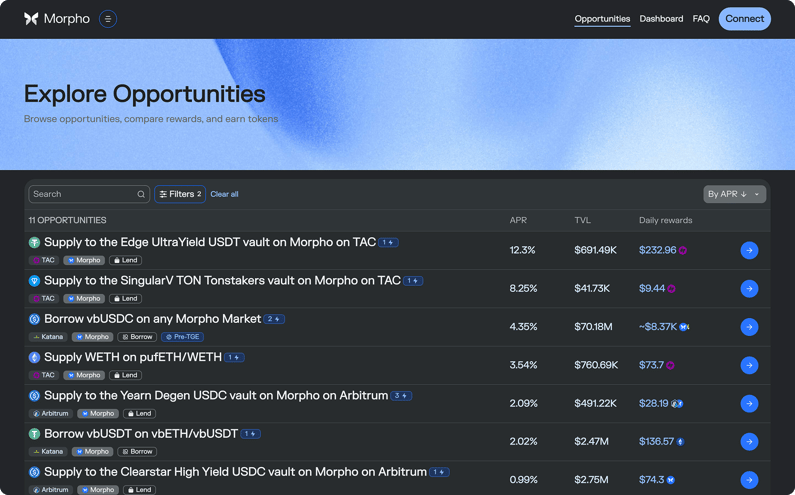Go to the Opportunities tab

(602, 19)
